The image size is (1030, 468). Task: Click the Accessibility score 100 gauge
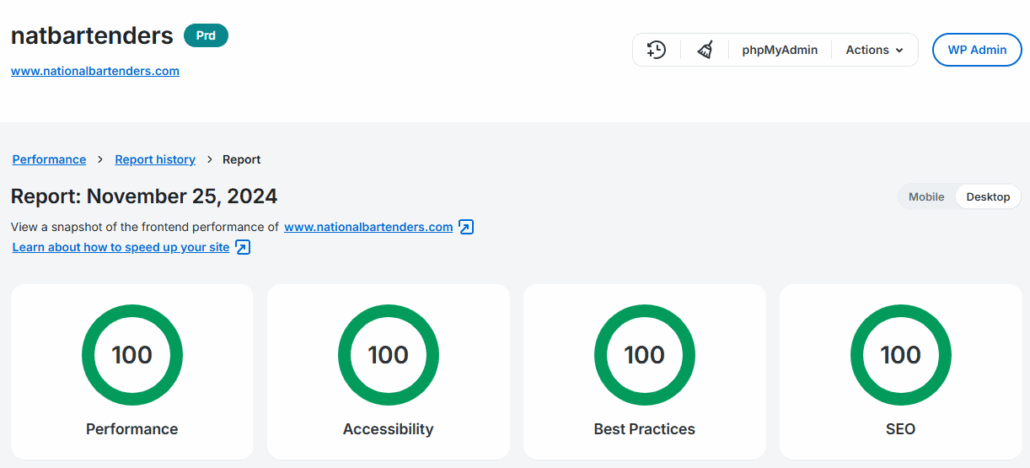click(388, 355)
